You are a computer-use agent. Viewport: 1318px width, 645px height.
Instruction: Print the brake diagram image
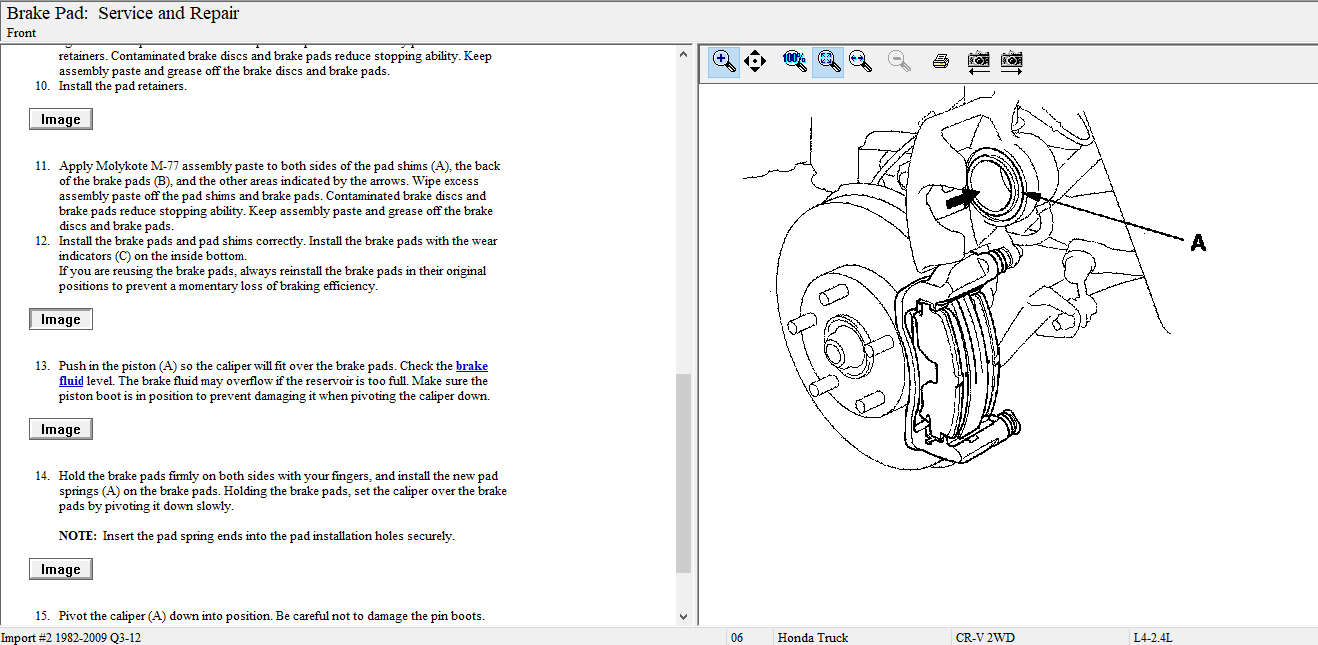(x=940, y=61)
